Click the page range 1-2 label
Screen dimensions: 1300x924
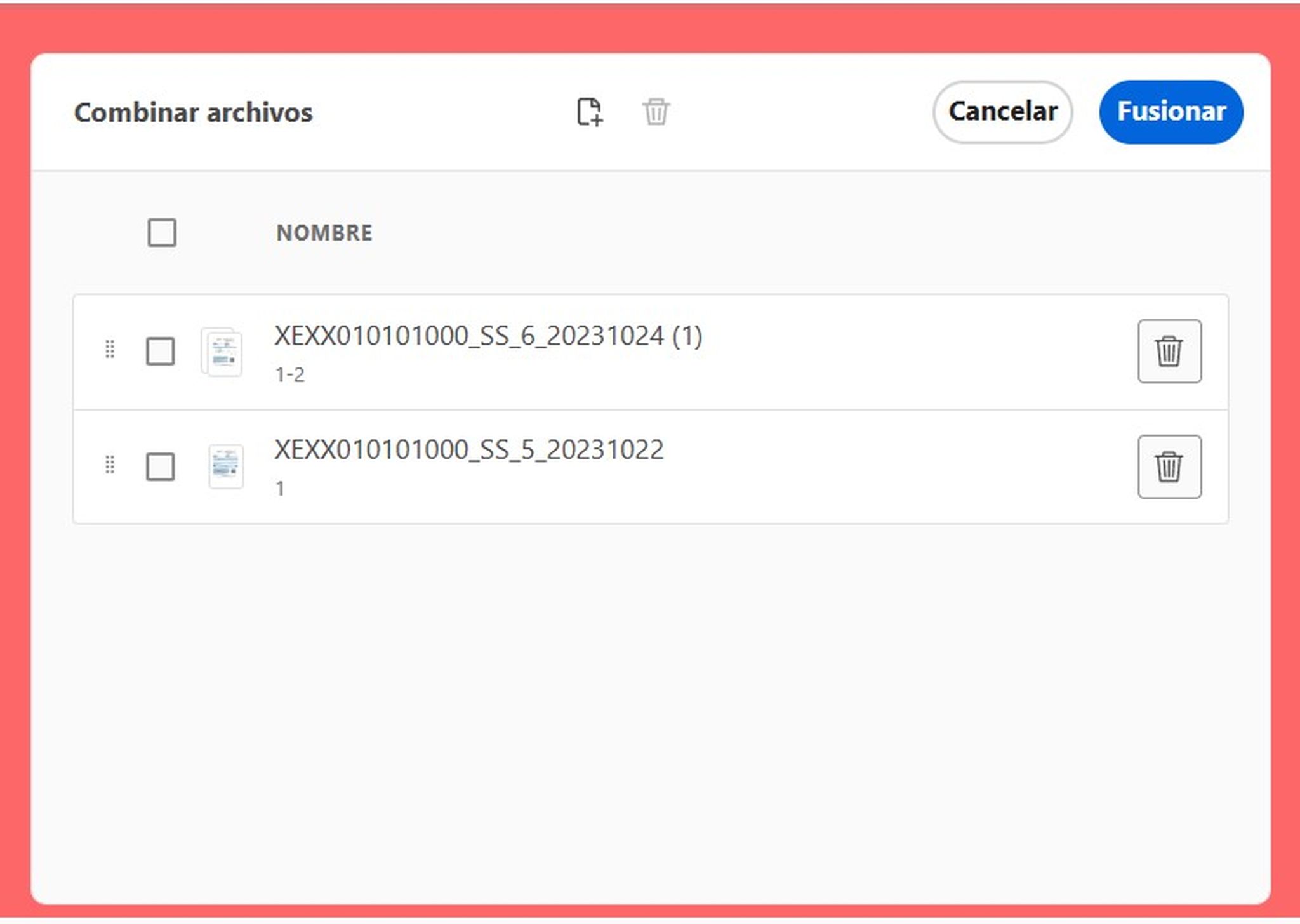point(289,376)
